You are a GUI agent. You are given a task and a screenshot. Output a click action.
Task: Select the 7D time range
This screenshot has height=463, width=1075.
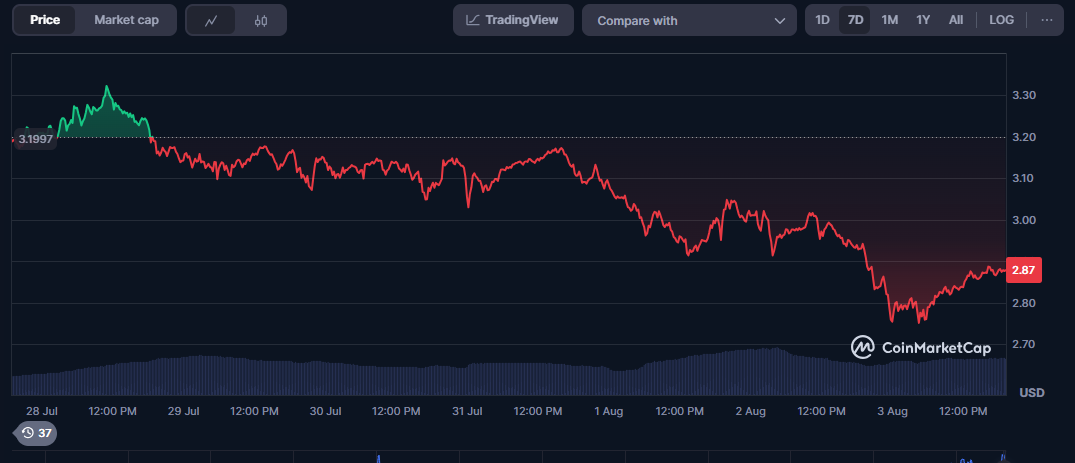point(855,20)
